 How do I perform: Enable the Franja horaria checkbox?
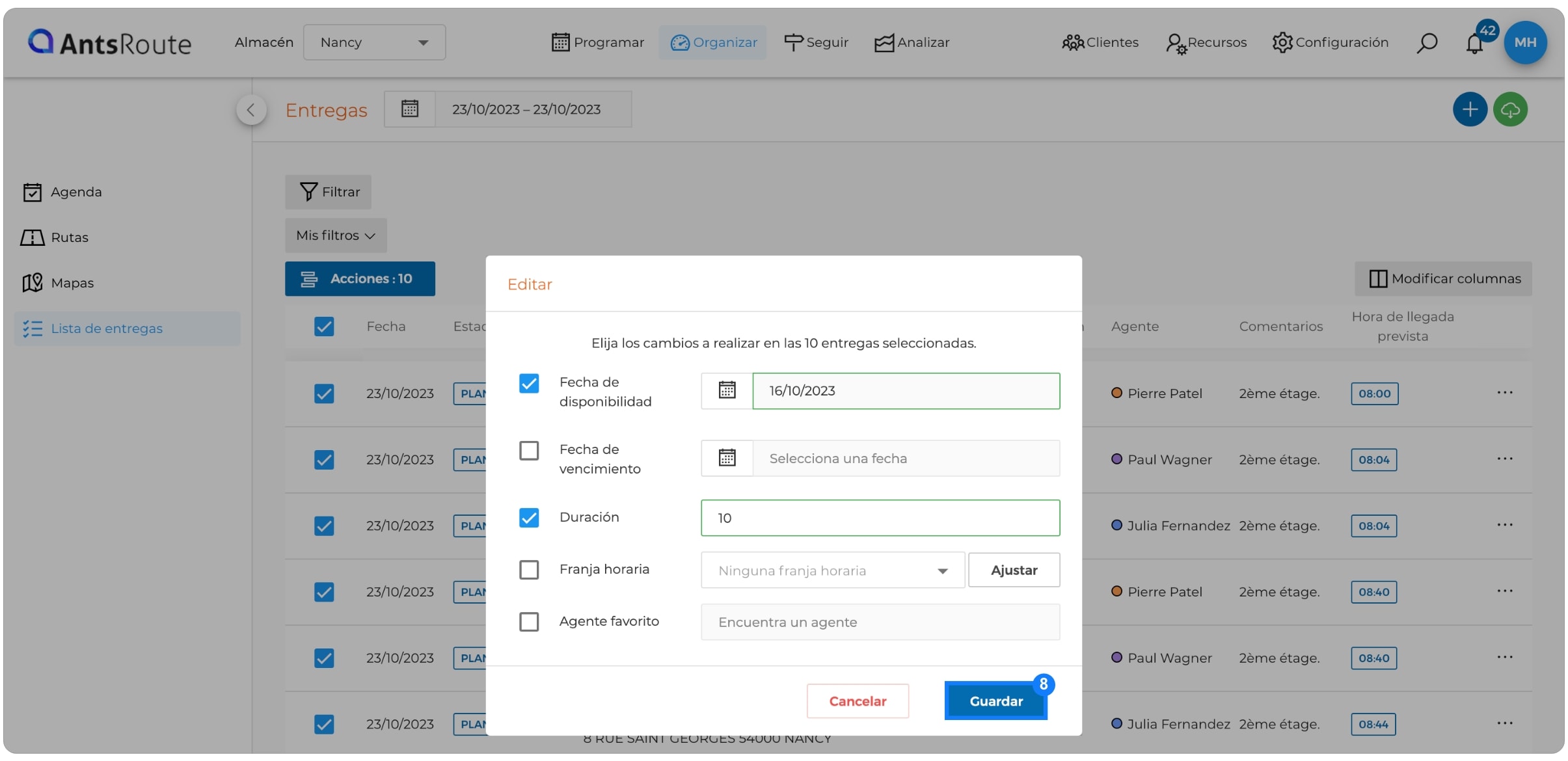[529, 570]
